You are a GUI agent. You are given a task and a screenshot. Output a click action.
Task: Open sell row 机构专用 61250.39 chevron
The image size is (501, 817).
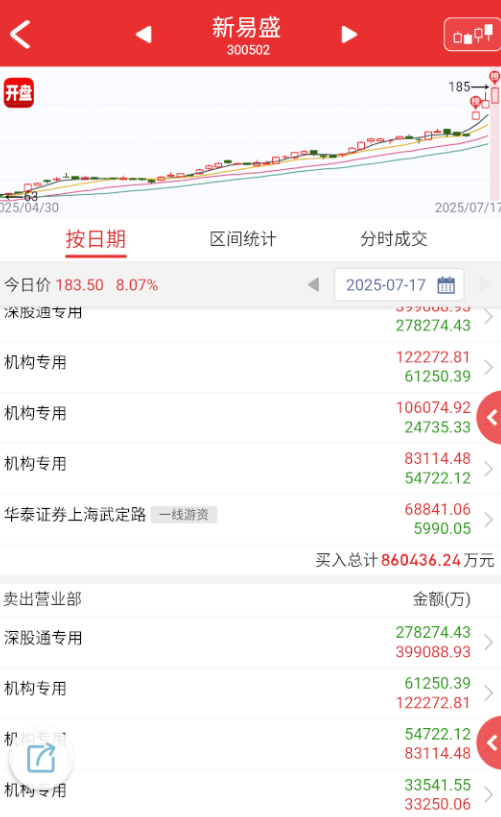point(489,693)
